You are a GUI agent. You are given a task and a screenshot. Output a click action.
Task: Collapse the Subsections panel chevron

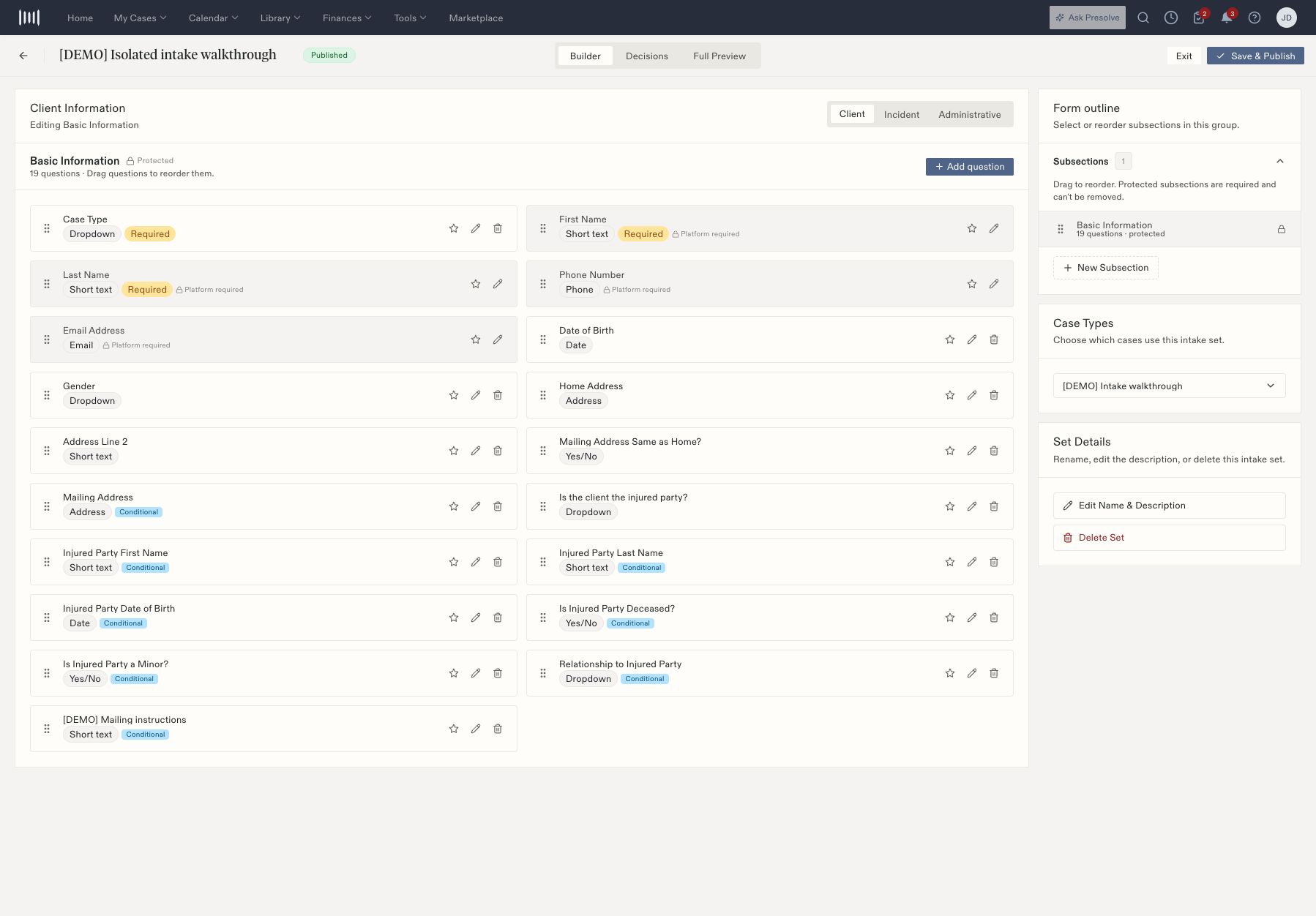pos(1280,161)
